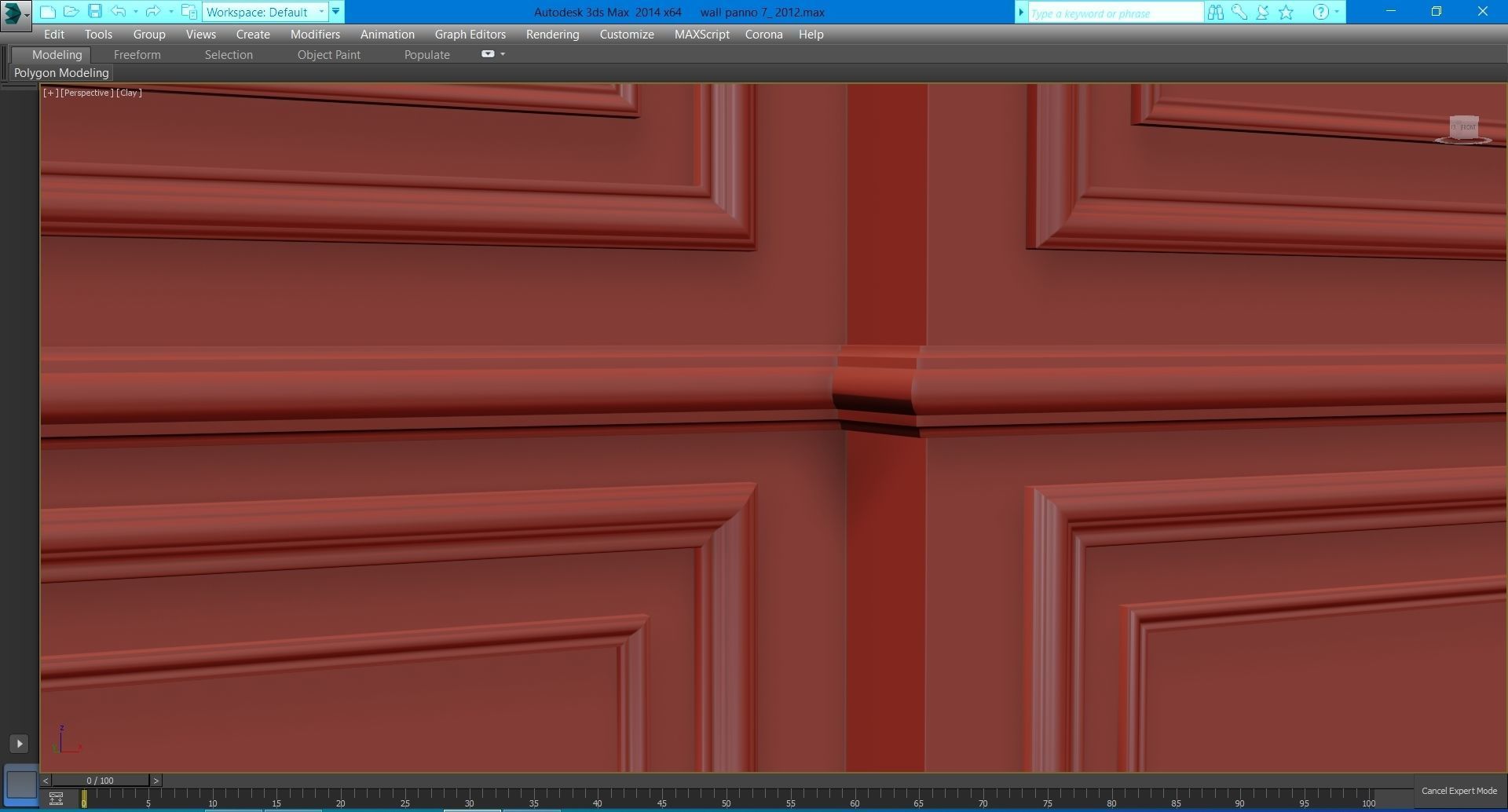The width and height of the screenshot is (1508, 812).
Task: Click the Project Folder icon in quick access toolbar
Action: tap(188, 12)
